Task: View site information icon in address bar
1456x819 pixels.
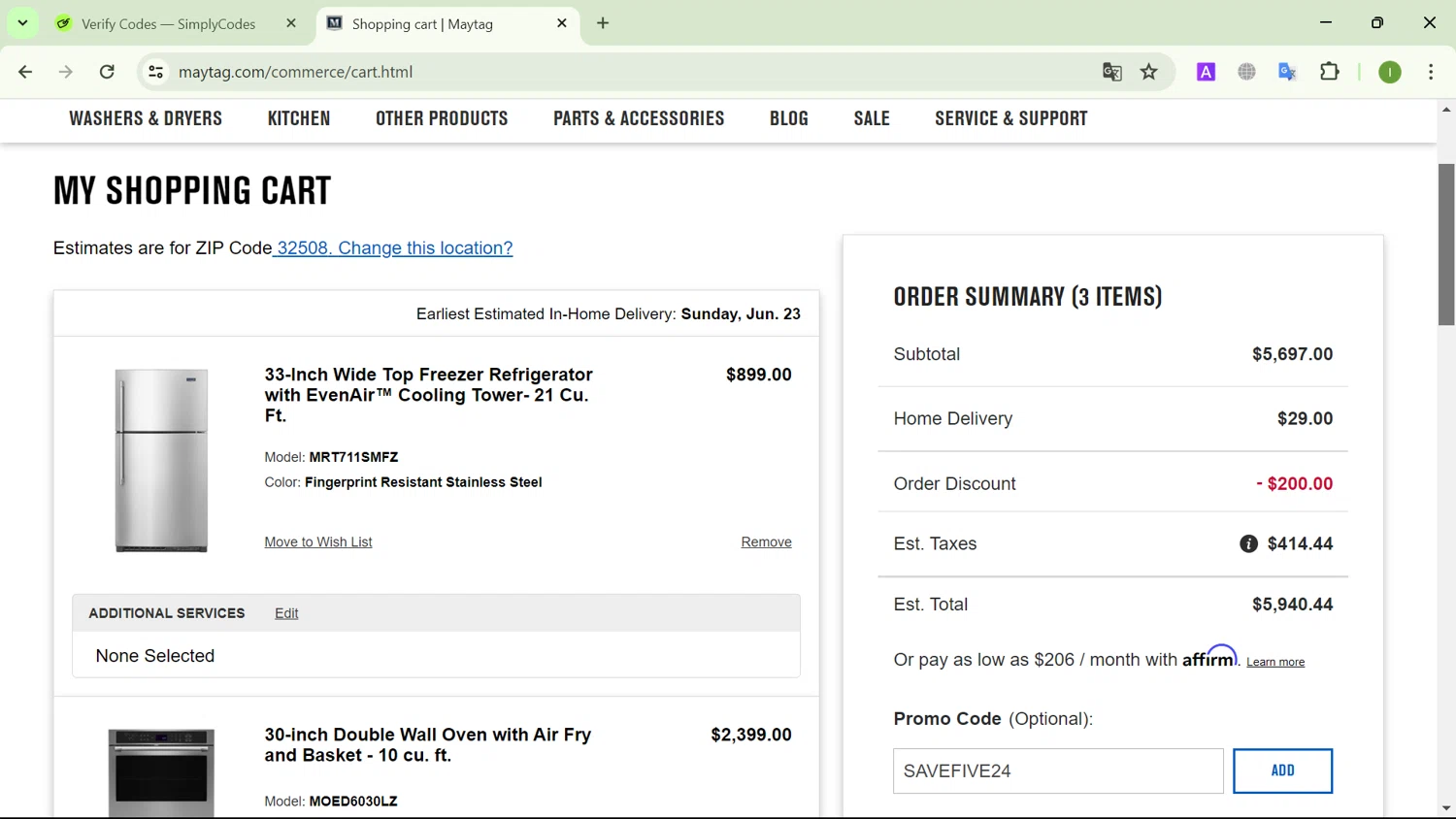Action: tap(155, 72)
